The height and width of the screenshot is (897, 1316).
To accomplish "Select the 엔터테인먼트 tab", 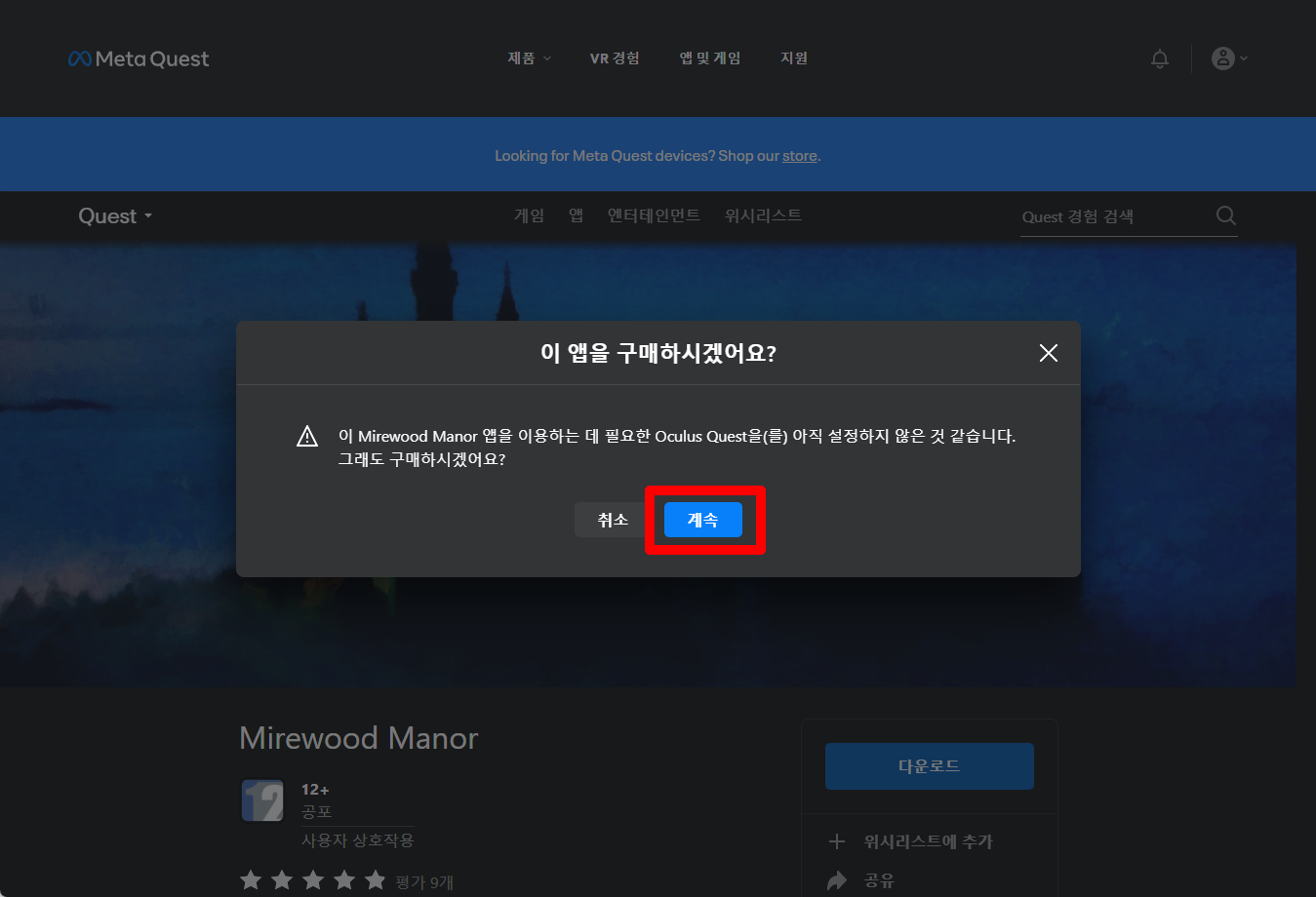I will (x=654, y=215).
